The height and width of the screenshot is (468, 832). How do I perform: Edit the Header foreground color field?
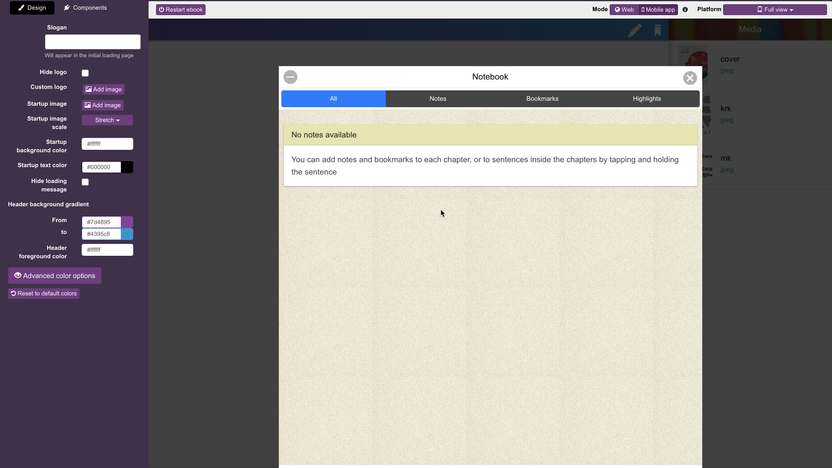coord(107,250)
